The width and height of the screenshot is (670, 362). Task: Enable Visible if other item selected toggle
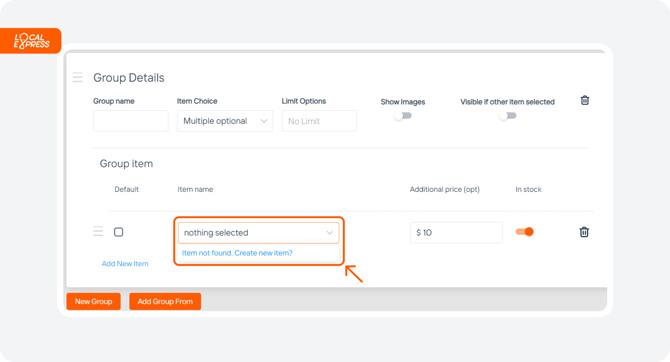508,116
